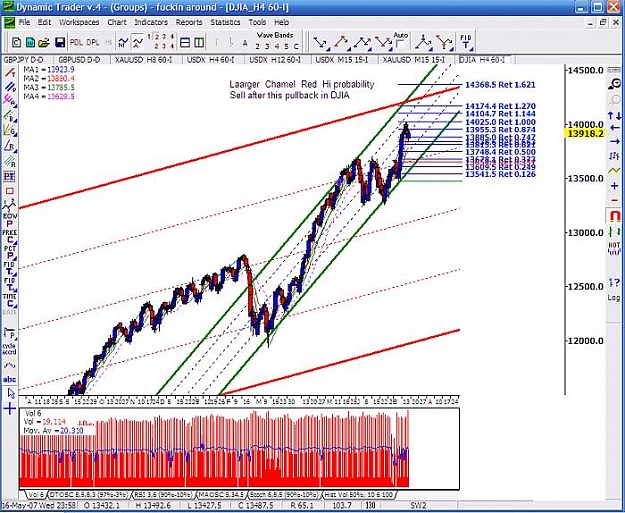Select the PCT P tool
The width and height of the screenshot is (625, 513).
pos(10,253)
